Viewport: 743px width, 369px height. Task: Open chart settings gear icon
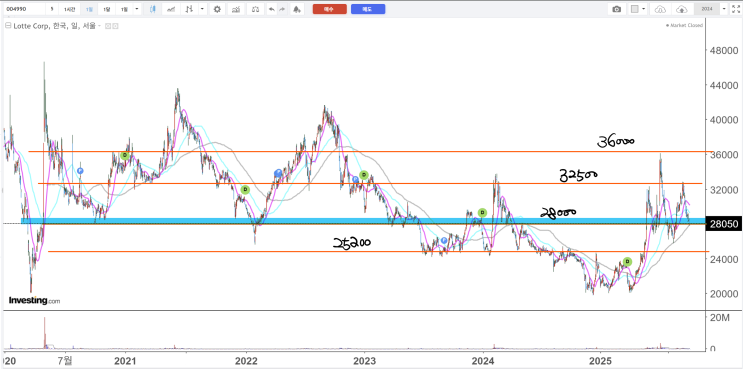pyautogui.click(x=217, y=9)
